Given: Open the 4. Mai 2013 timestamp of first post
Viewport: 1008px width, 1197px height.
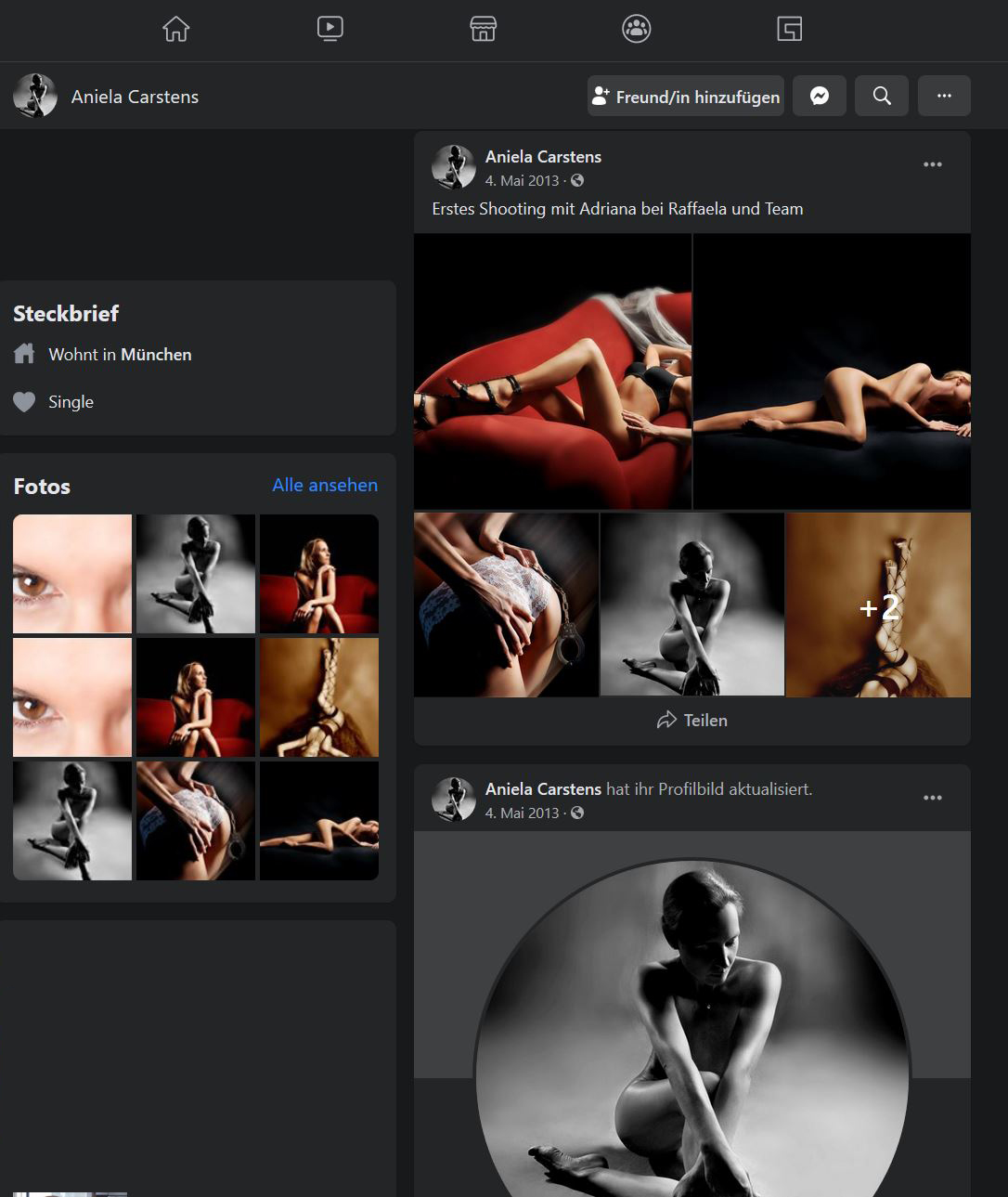Looking at the screenshot, I should [x=522, y=181].
